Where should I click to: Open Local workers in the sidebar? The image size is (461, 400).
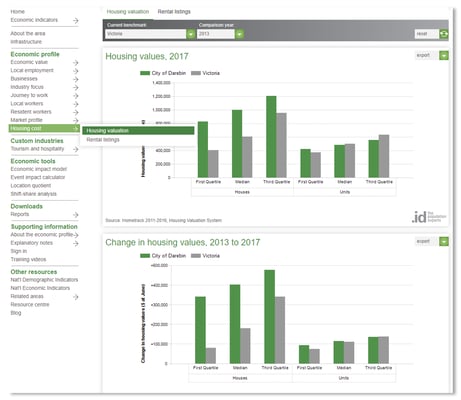point(27,104)
